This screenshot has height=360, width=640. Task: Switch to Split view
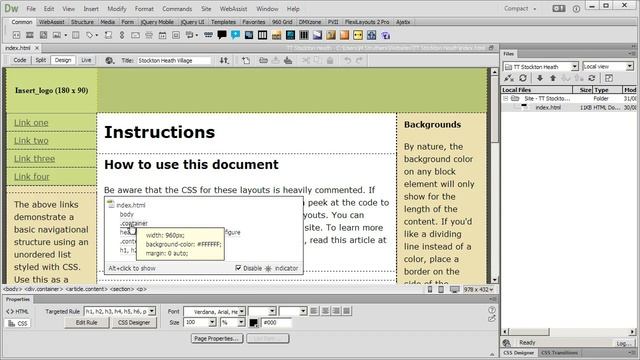(x=40, y=60)
